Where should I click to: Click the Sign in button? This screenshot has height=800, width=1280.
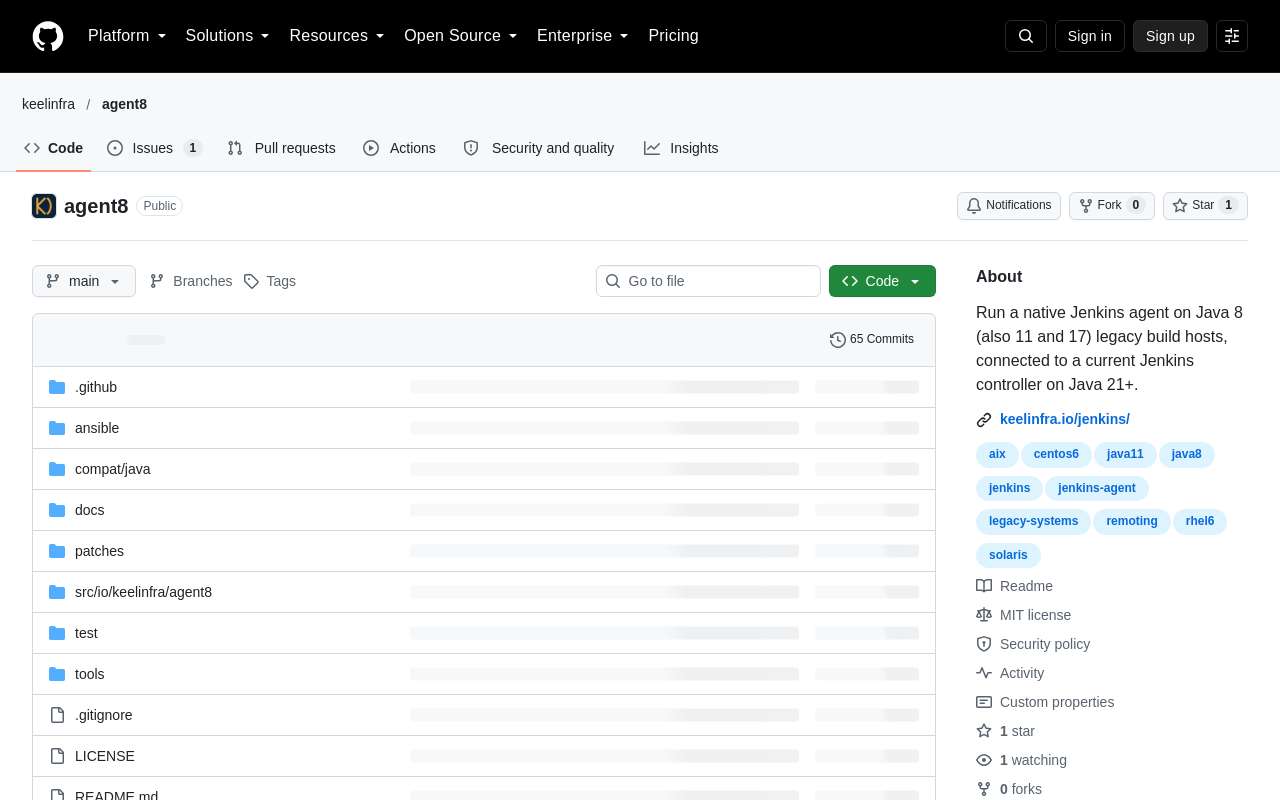point(1090,36)
